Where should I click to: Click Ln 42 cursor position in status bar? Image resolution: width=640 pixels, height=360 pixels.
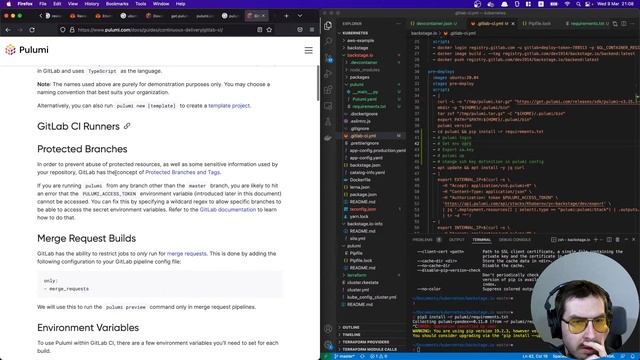(535, 356)
